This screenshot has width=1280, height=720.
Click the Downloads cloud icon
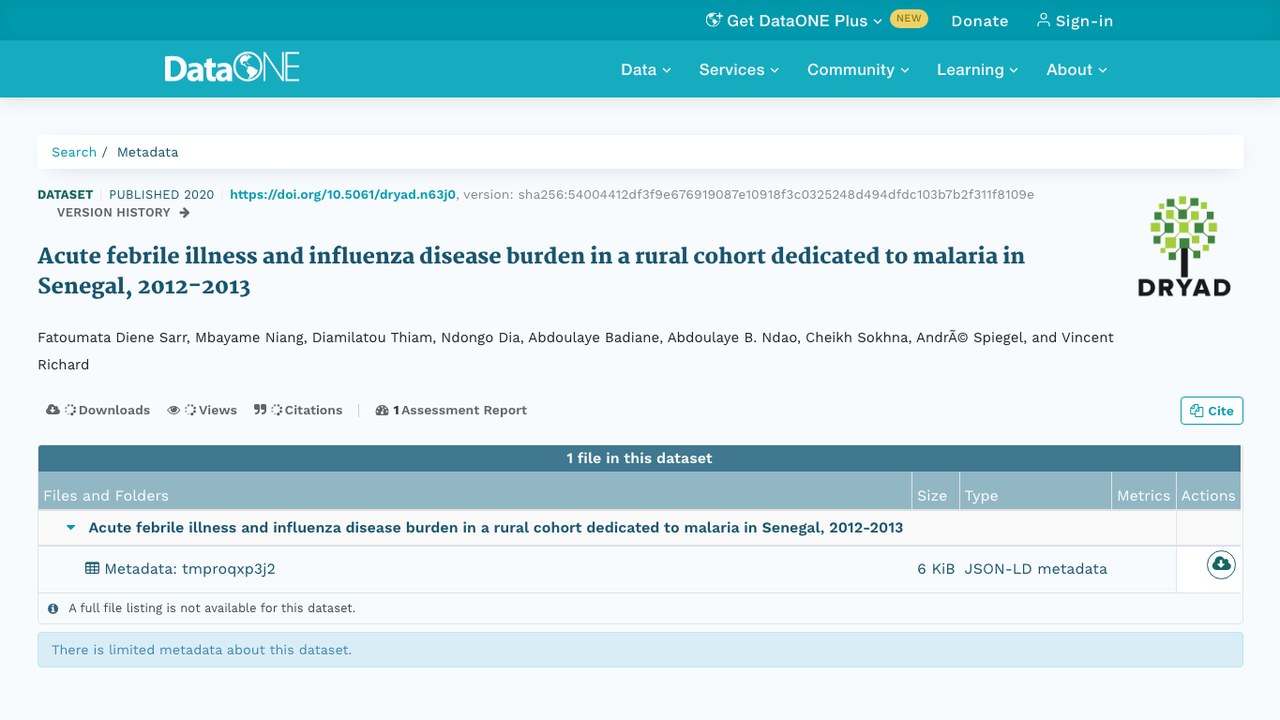click(x=53, y=410)
